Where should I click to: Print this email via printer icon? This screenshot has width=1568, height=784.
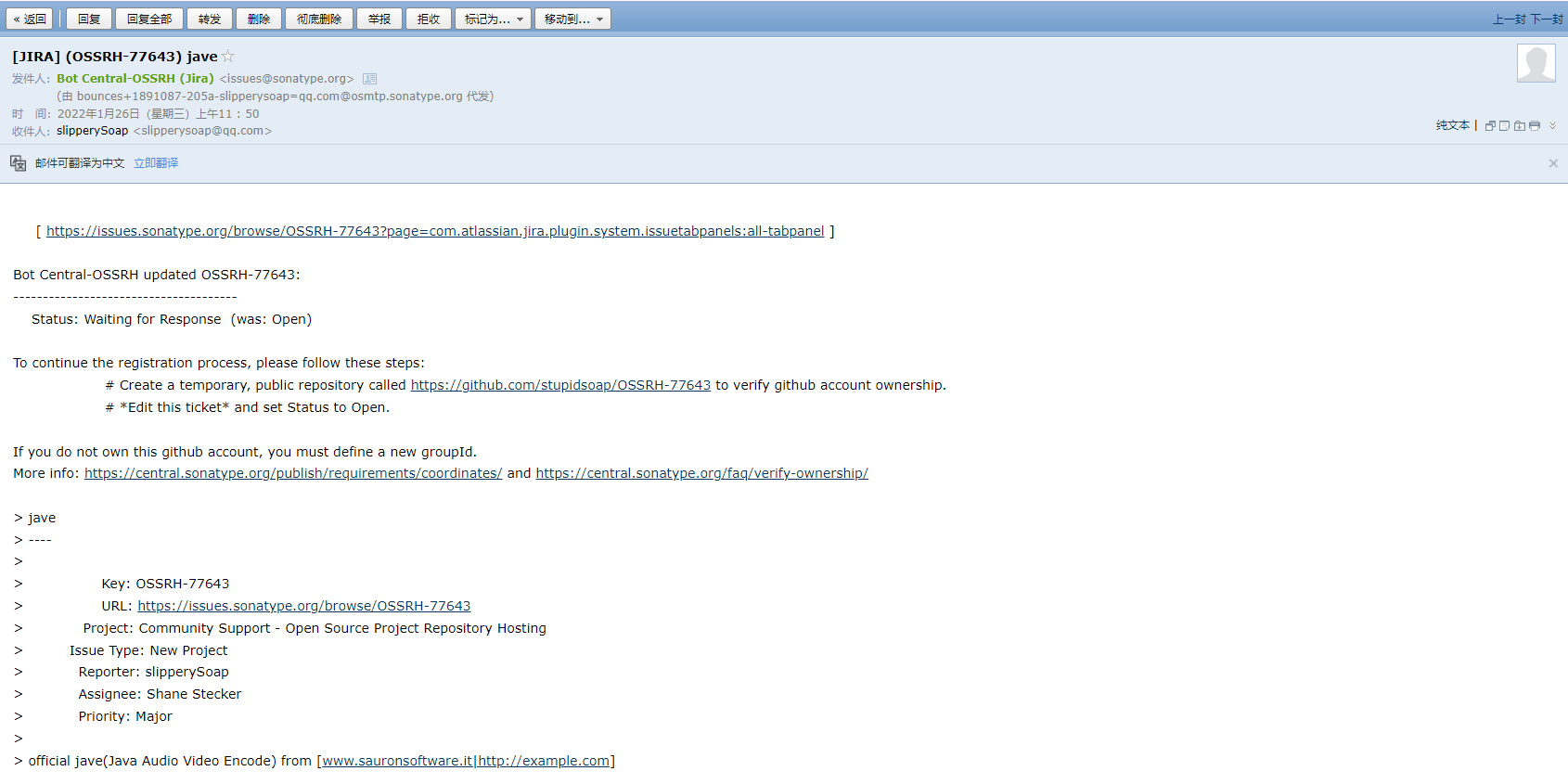click(x=1535, y=125)
